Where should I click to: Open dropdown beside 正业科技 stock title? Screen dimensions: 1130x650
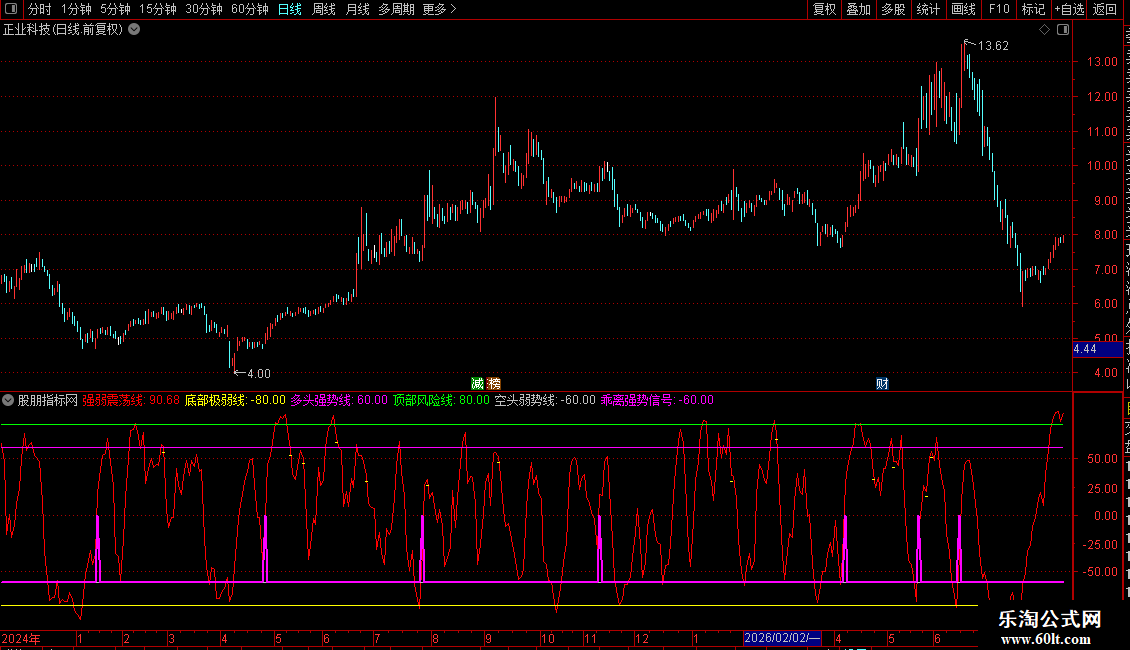(134, 30)
